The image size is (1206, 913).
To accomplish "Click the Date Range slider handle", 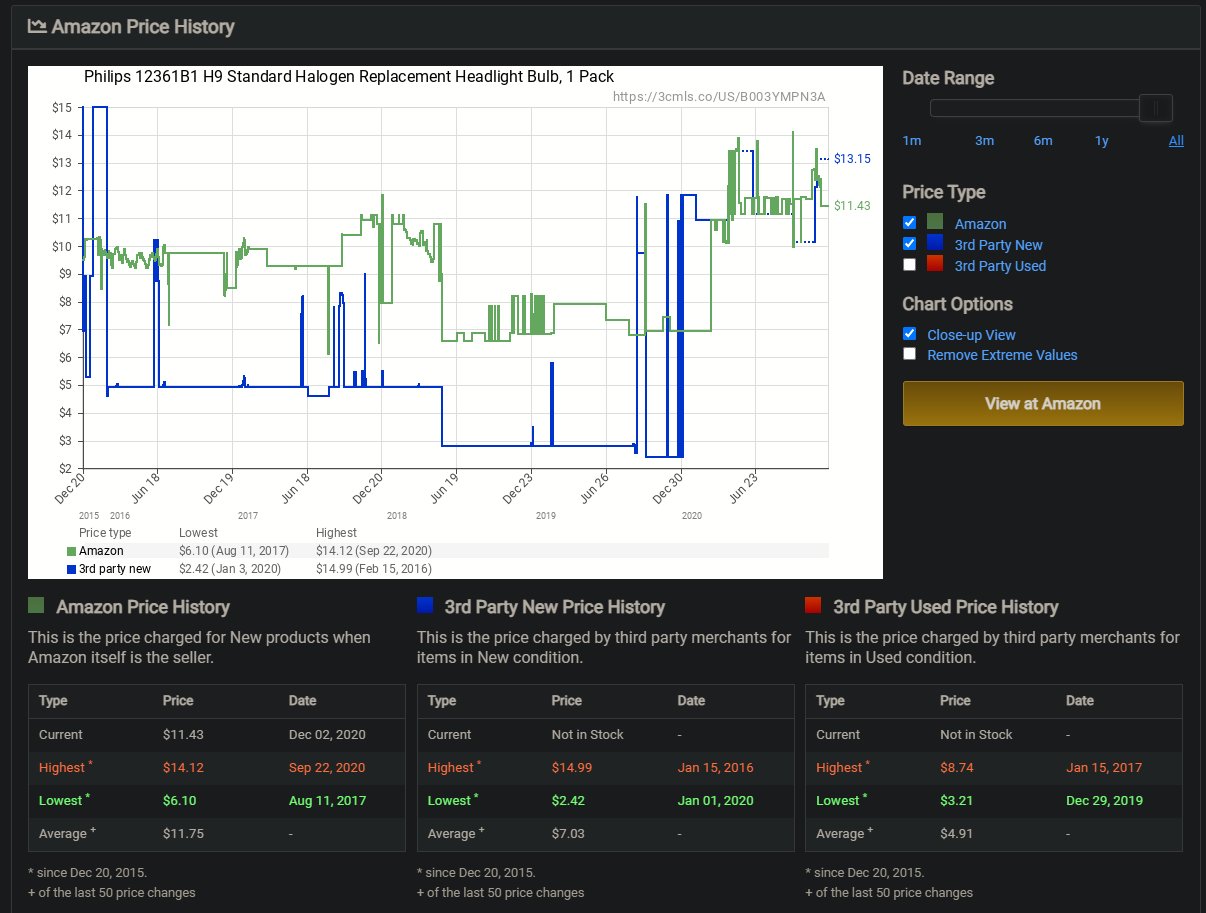I will click(1156, 108).
